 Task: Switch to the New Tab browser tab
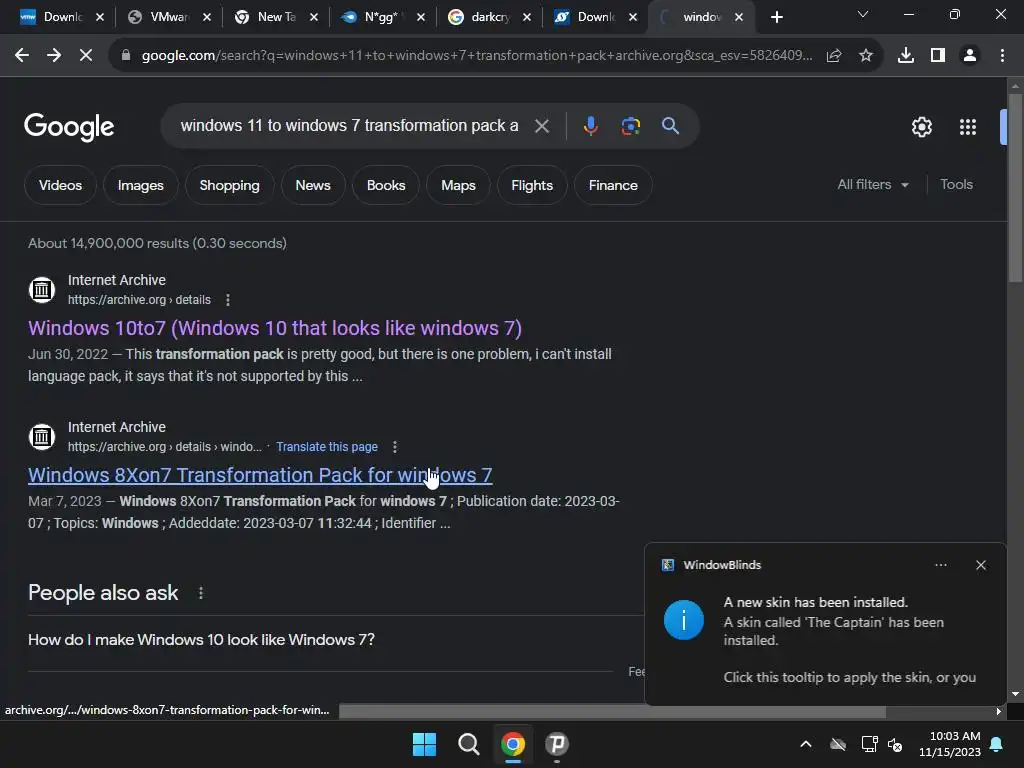pyautogui.click(x=274, y=17)
